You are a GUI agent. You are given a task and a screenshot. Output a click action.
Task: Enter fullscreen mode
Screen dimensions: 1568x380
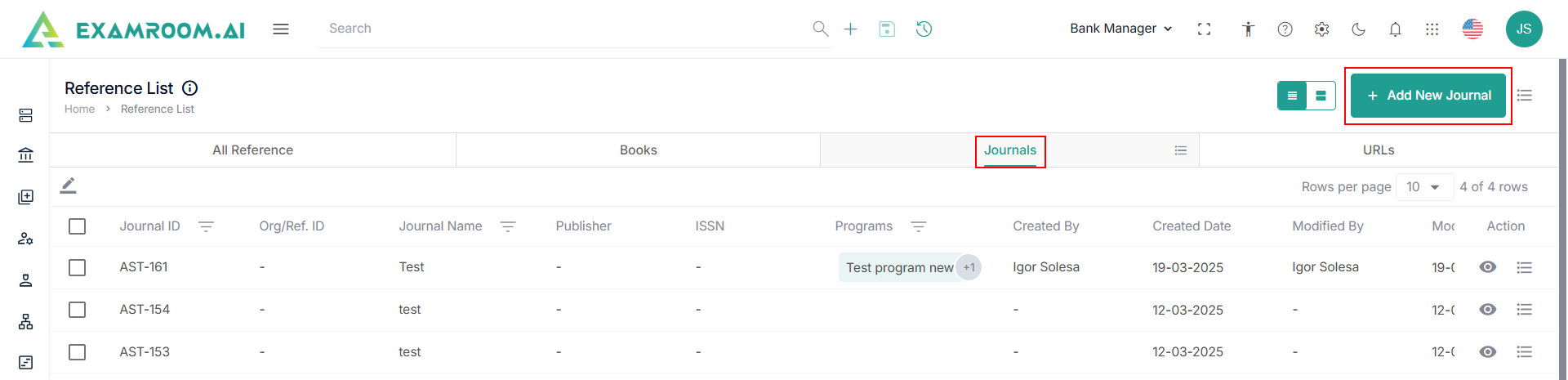pyautogui.click(x=1204, y=29)
